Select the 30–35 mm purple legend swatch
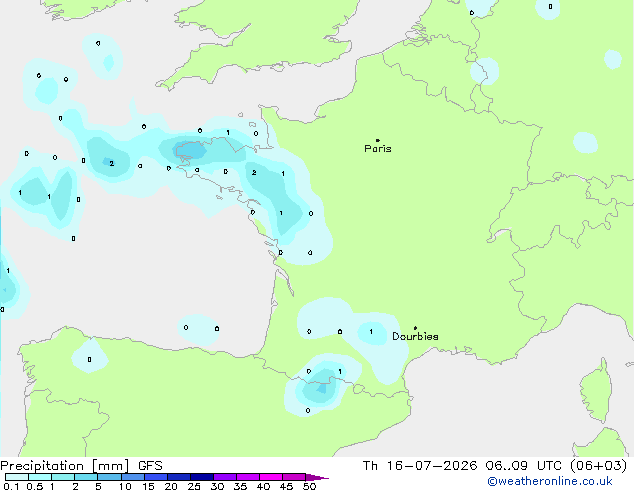 (225, 477)
